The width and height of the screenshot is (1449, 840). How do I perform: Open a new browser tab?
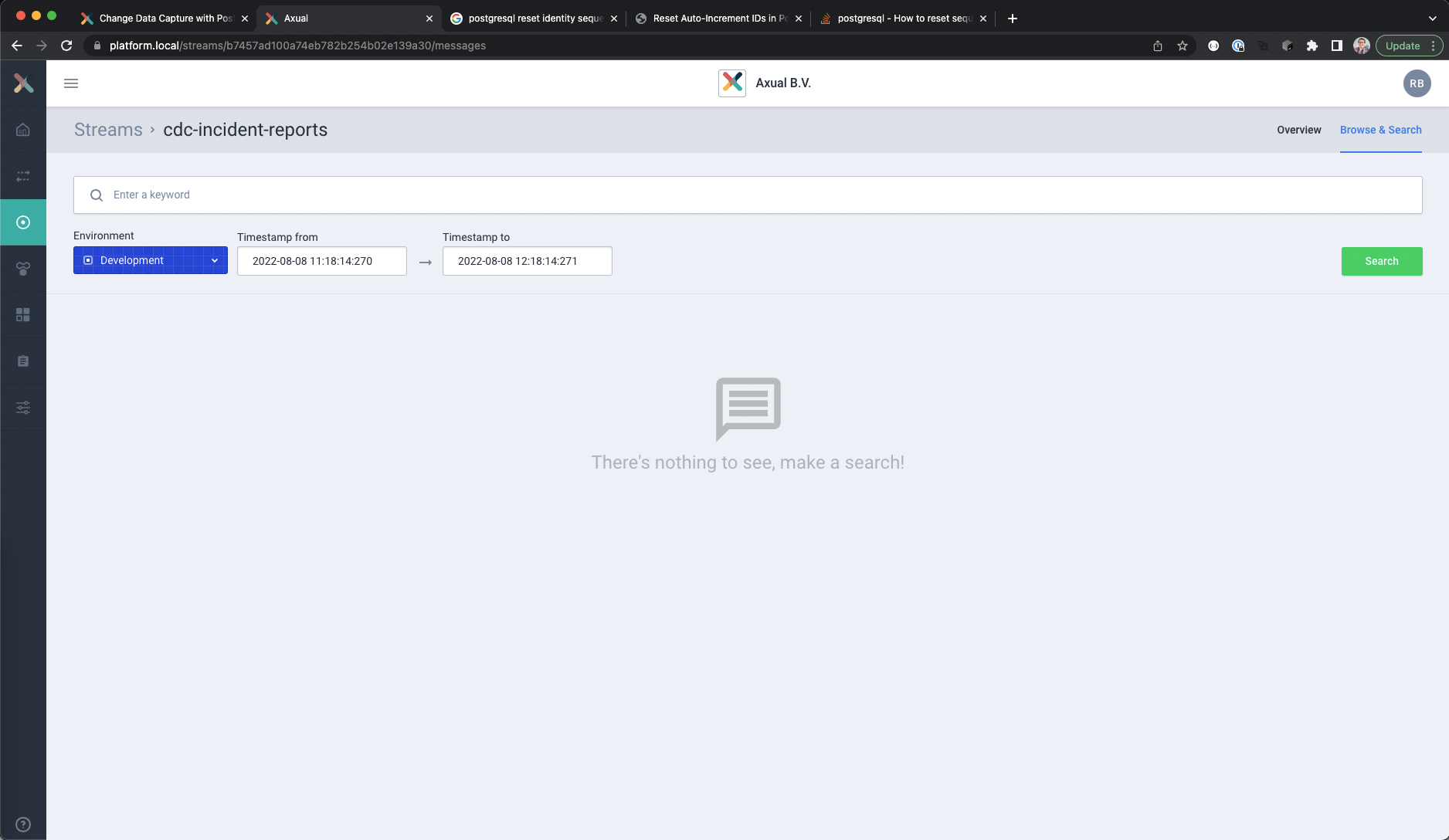[1013, 18]
